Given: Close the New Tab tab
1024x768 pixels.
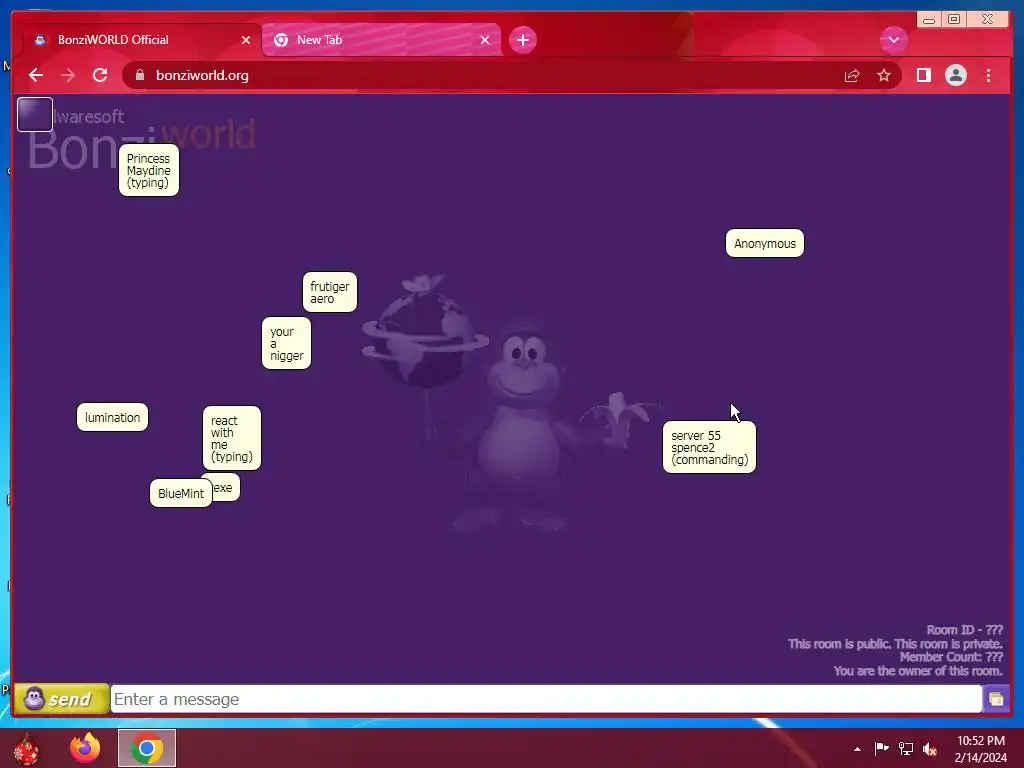Looking at the screenshot, I should pyautogui.click(x=485, y=40).
